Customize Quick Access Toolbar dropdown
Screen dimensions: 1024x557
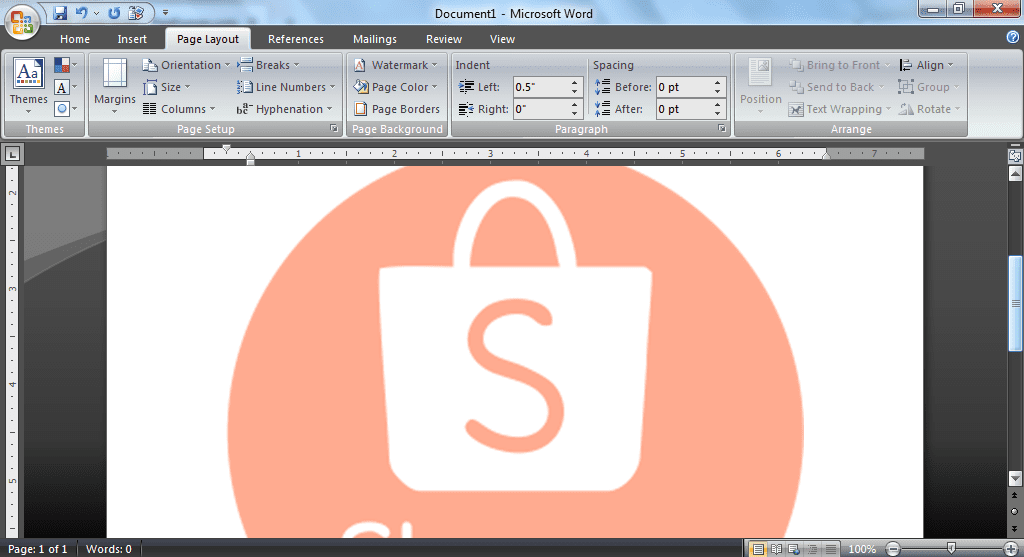pos(165,12)
